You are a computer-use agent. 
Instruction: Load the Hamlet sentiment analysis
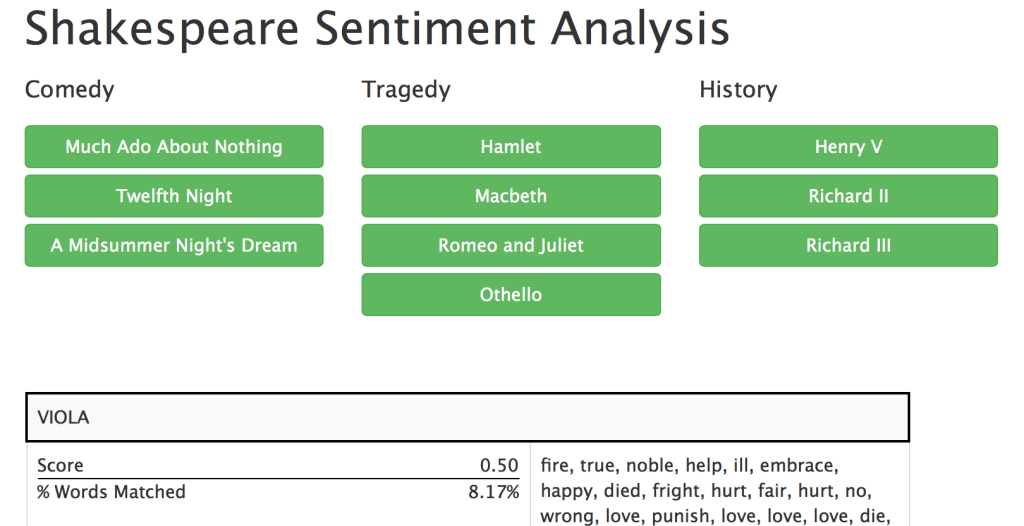click(511, 146)
